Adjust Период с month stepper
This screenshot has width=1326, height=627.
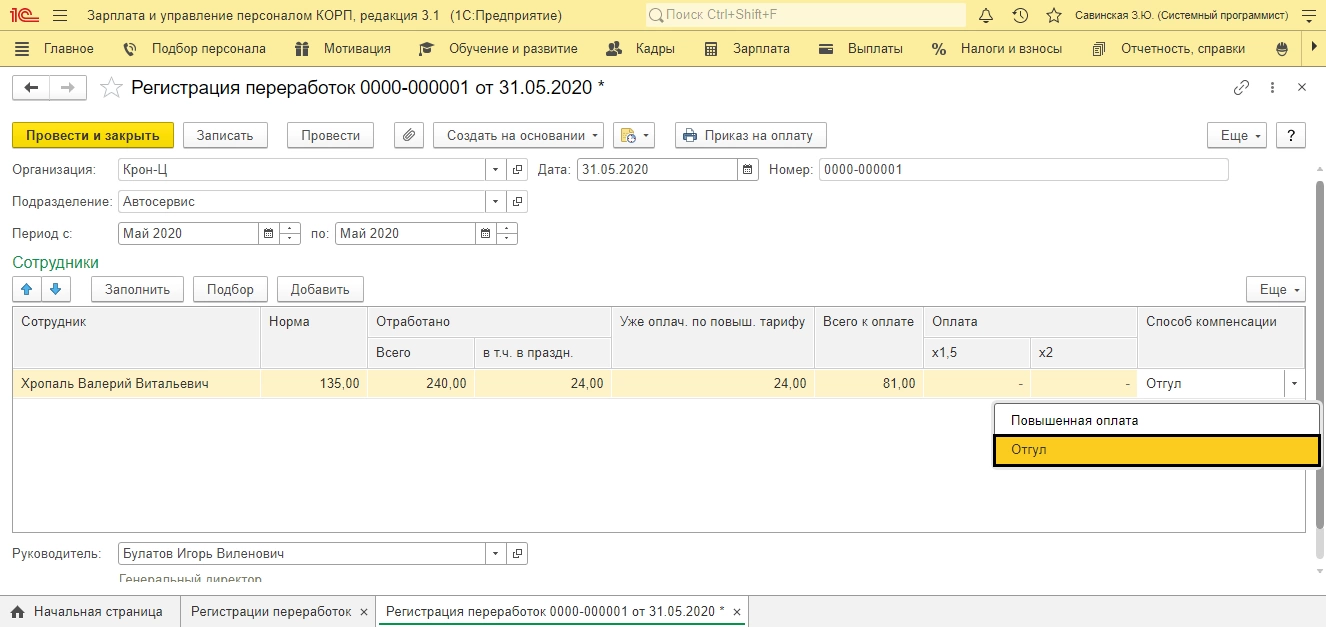point(289,234)
